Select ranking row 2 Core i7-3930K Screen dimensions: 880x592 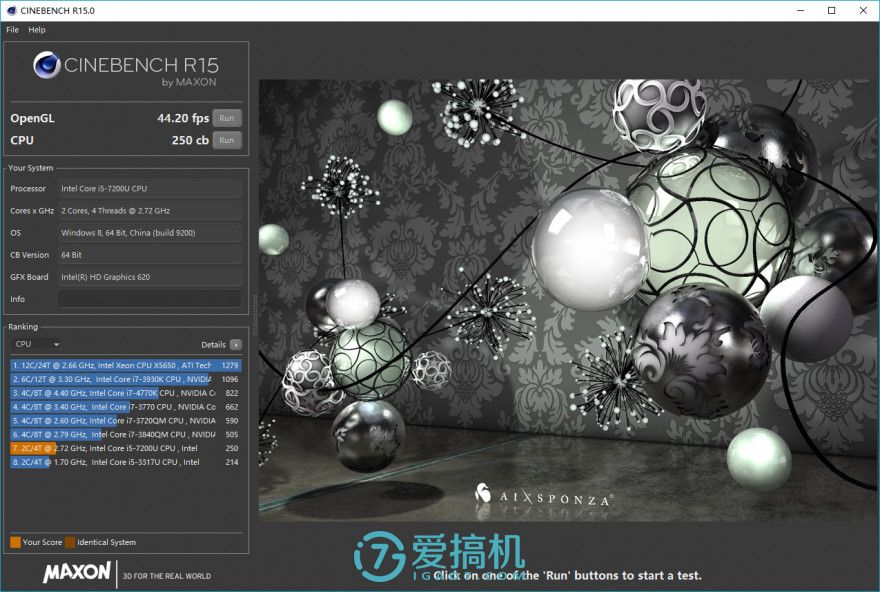126,379
